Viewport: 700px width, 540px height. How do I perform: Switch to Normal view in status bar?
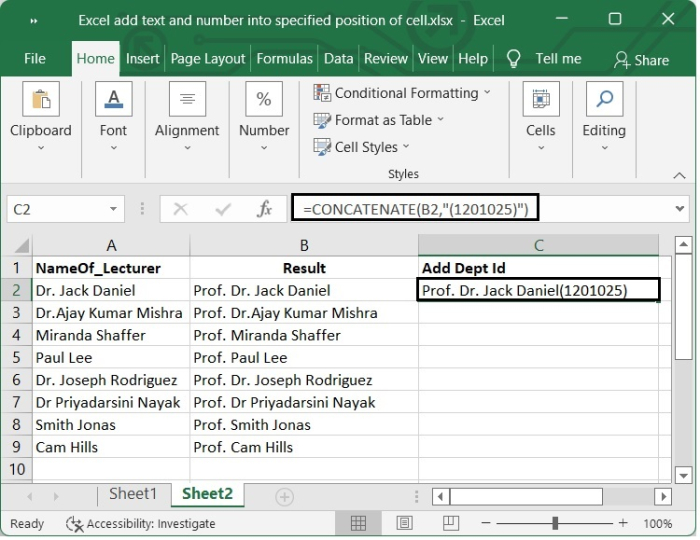(x=358, y=523)
